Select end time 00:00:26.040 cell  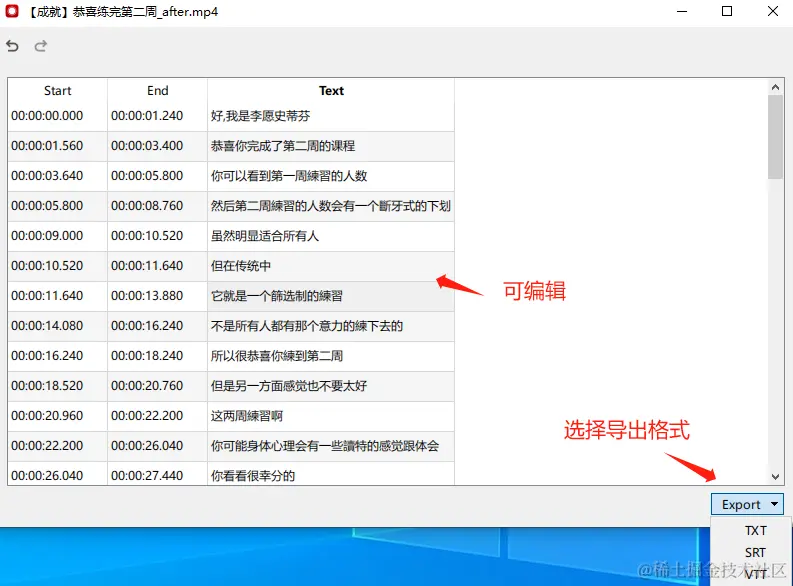157,446
